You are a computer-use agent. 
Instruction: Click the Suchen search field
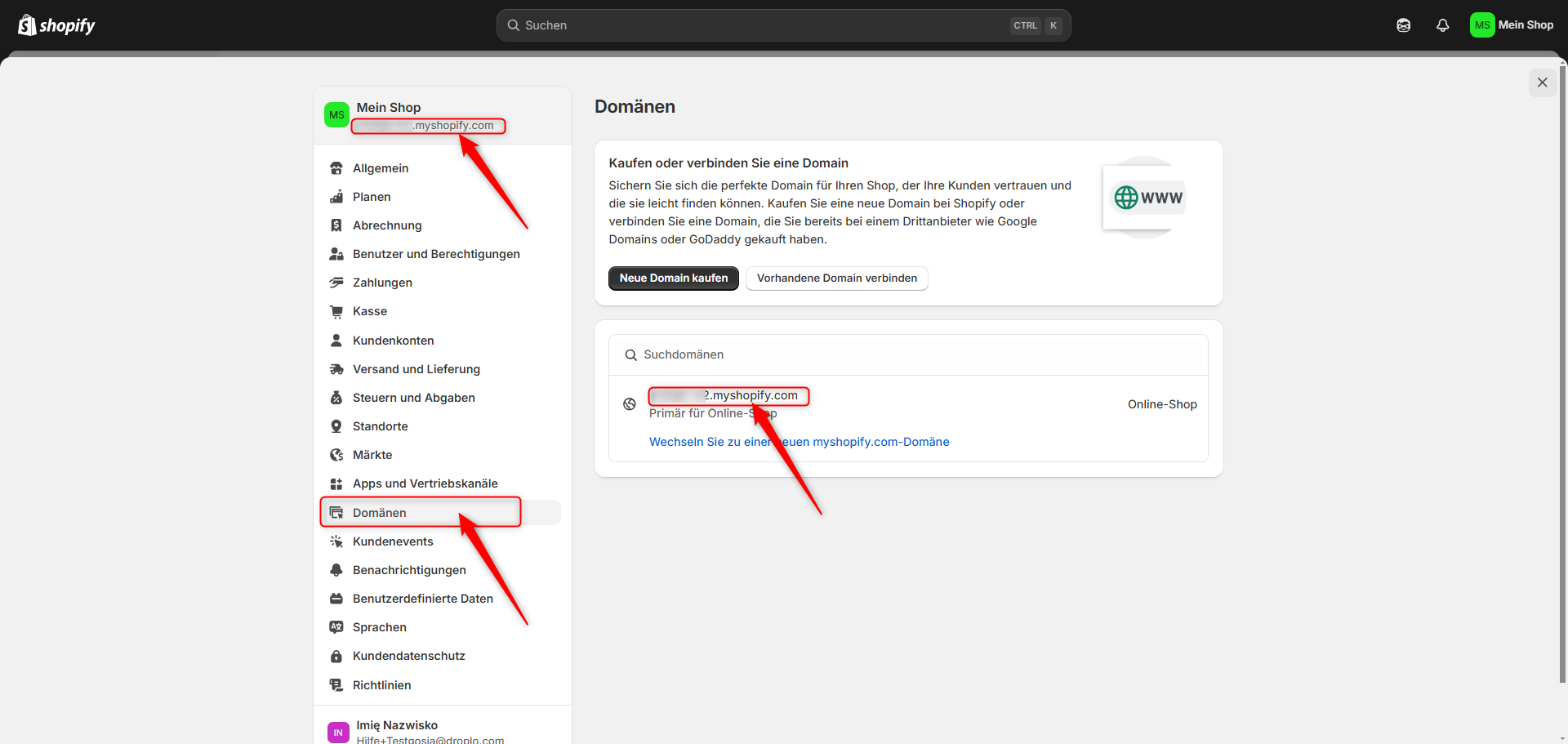(783, 25)
